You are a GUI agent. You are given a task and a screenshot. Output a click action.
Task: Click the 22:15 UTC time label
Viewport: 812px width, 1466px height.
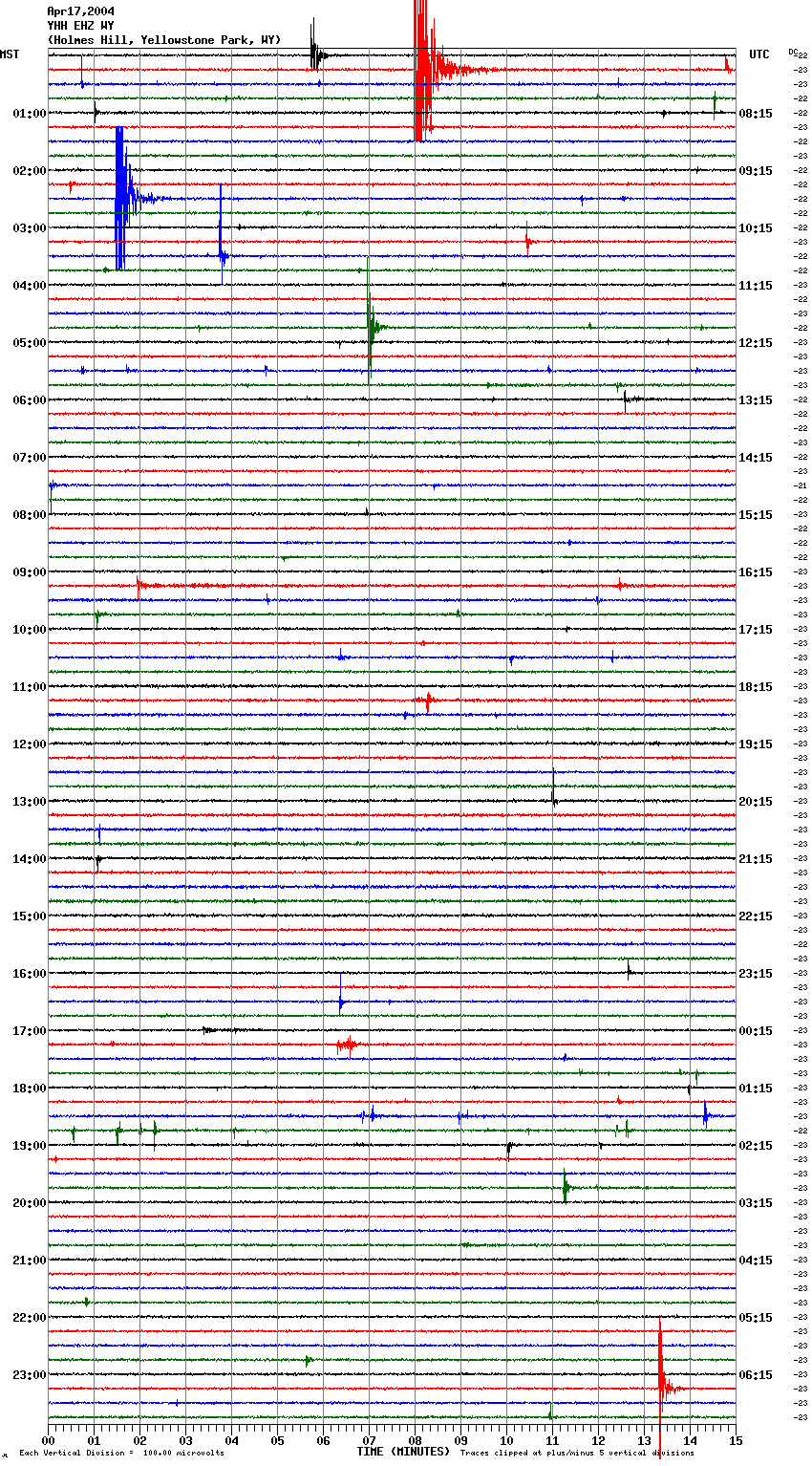pos(756,916)
